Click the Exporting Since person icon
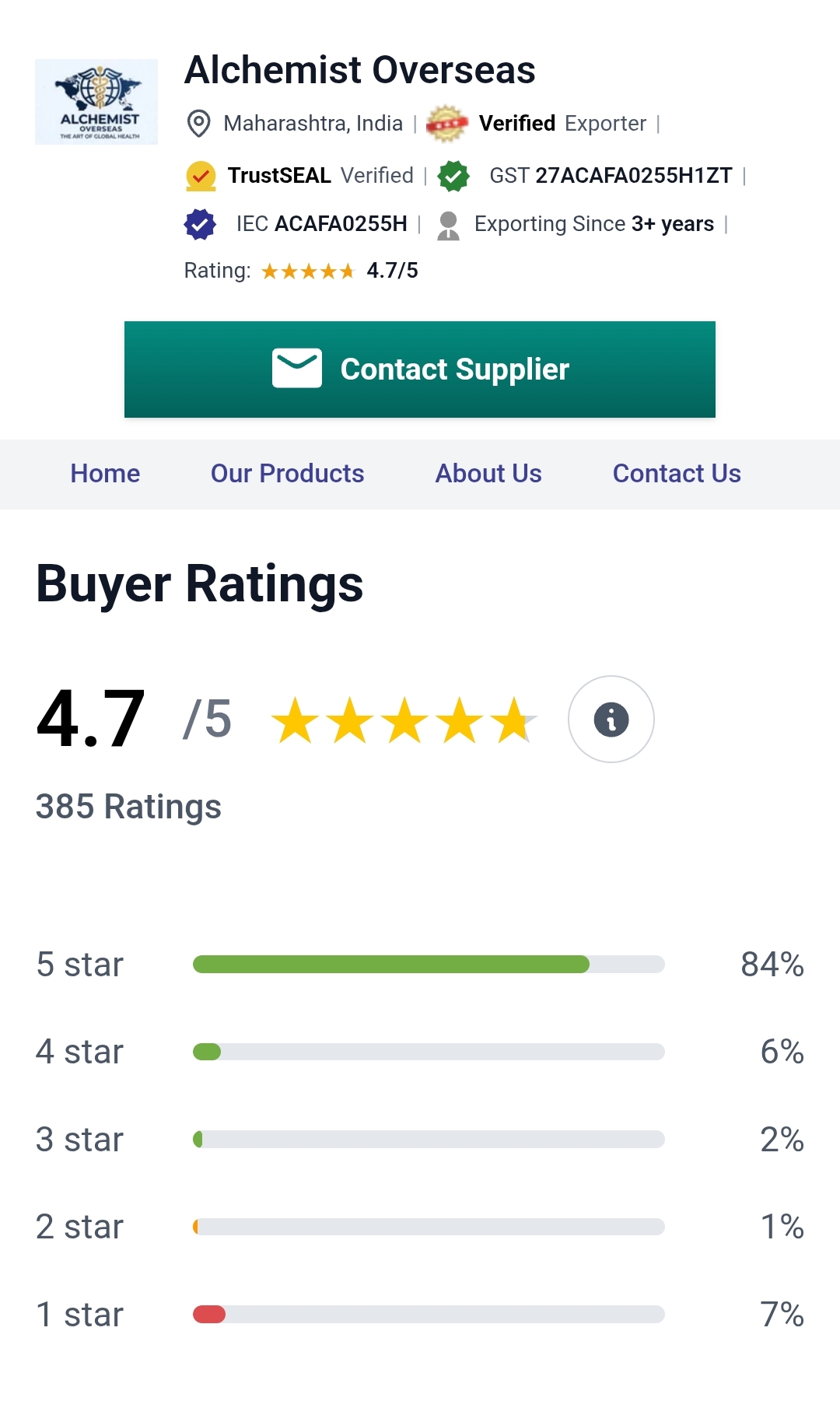840x1401 pixels. [448, 226]
